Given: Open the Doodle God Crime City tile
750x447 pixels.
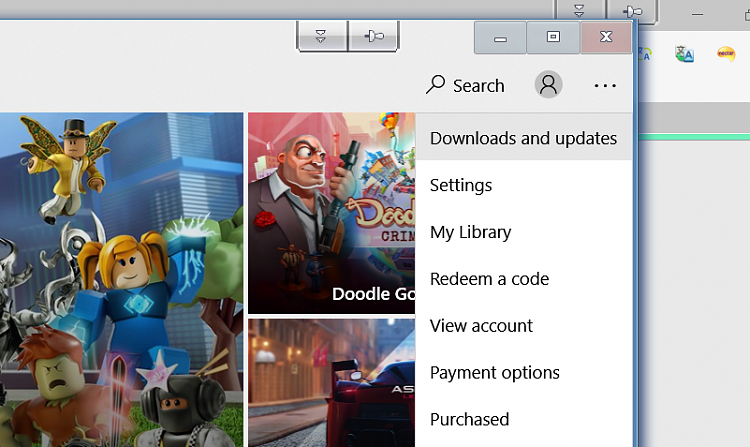Looking at the screenshot, I should (331, 213).
